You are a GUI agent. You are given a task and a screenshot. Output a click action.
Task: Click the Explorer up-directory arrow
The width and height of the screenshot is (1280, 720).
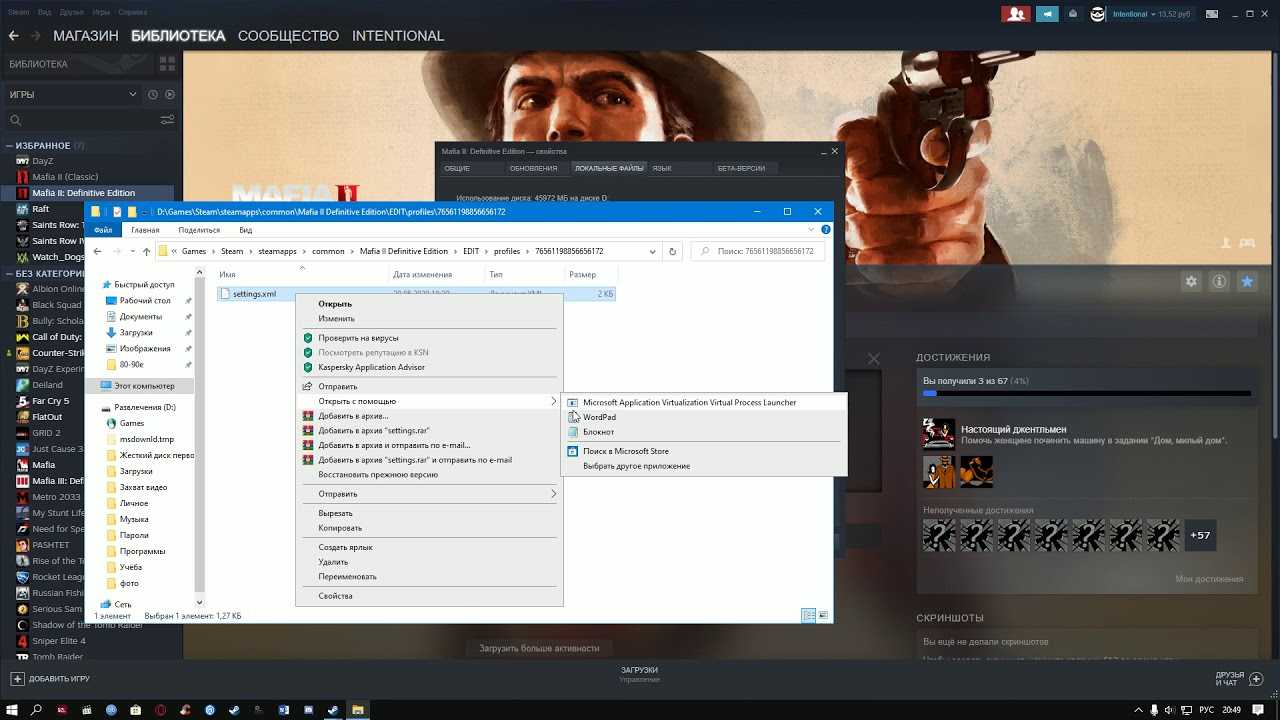coord(146,252)
